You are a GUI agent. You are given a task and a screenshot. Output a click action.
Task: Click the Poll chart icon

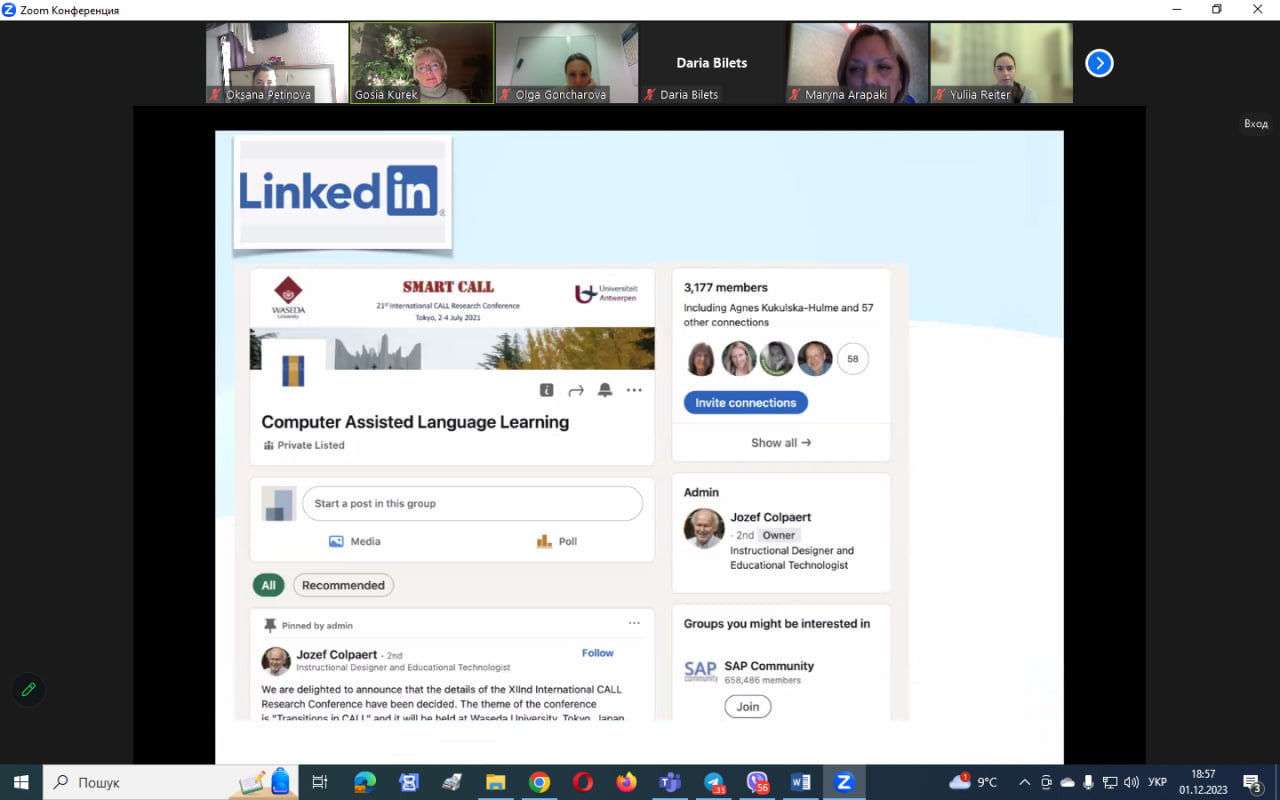click(544, 541)
